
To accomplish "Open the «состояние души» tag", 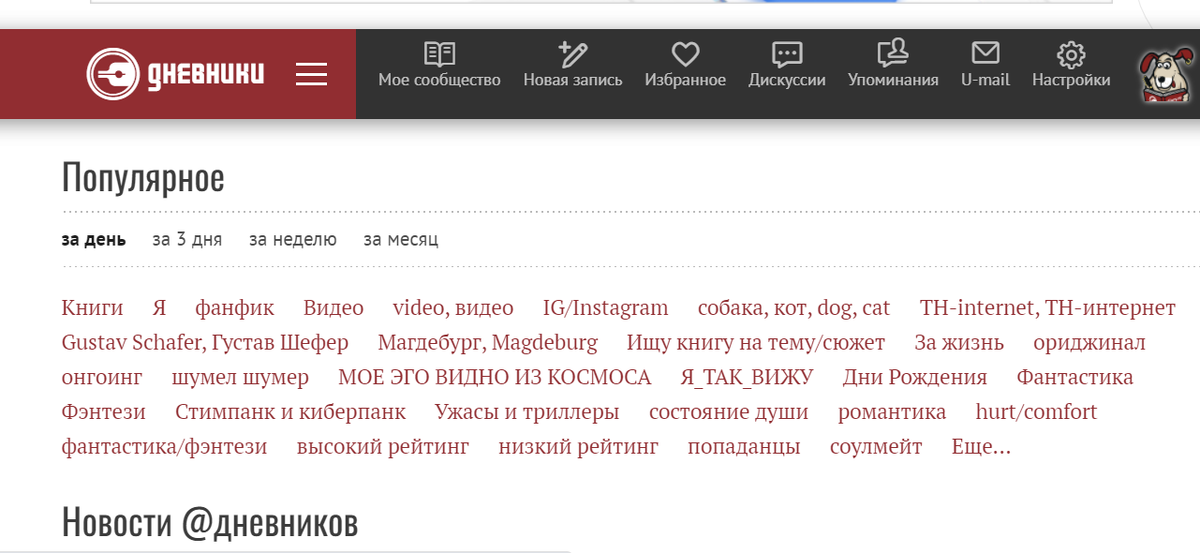I will (729, 412).
